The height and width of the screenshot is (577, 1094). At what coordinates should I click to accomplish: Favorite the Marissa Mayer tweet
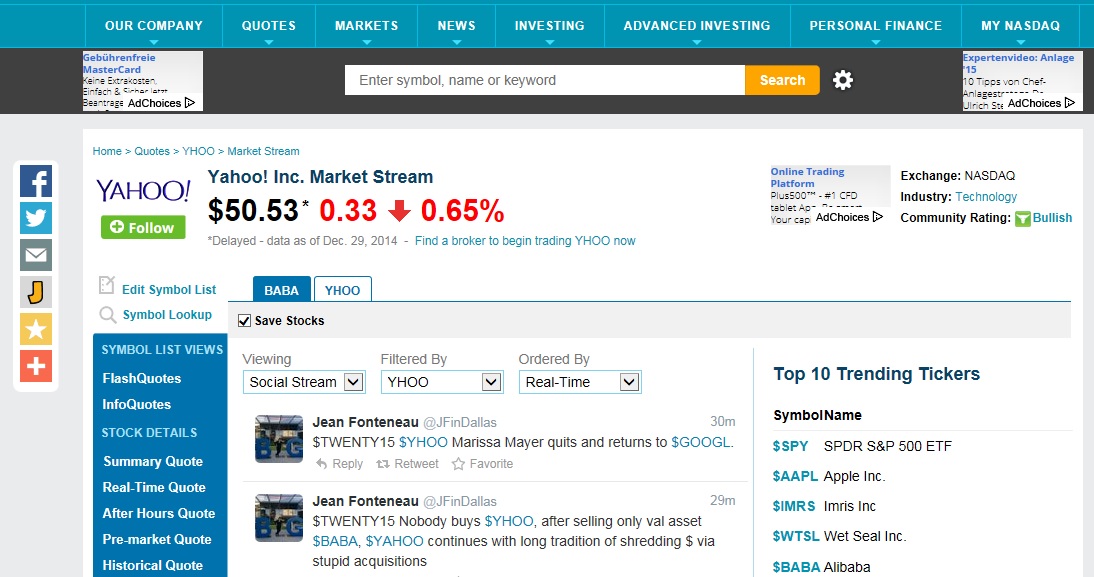click(x=482, y=464)
